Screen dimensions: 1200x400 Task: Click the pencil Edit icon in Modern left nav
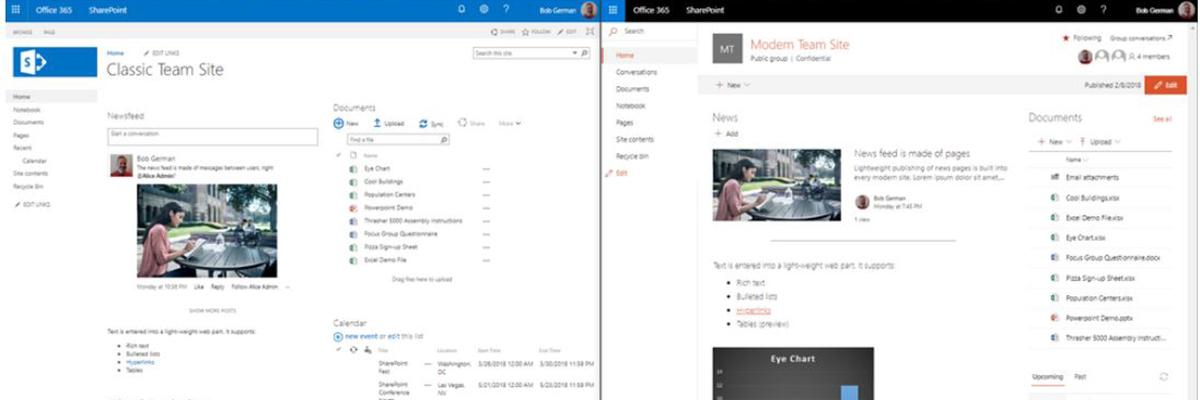pyautogui.click(x=610, y=173)
